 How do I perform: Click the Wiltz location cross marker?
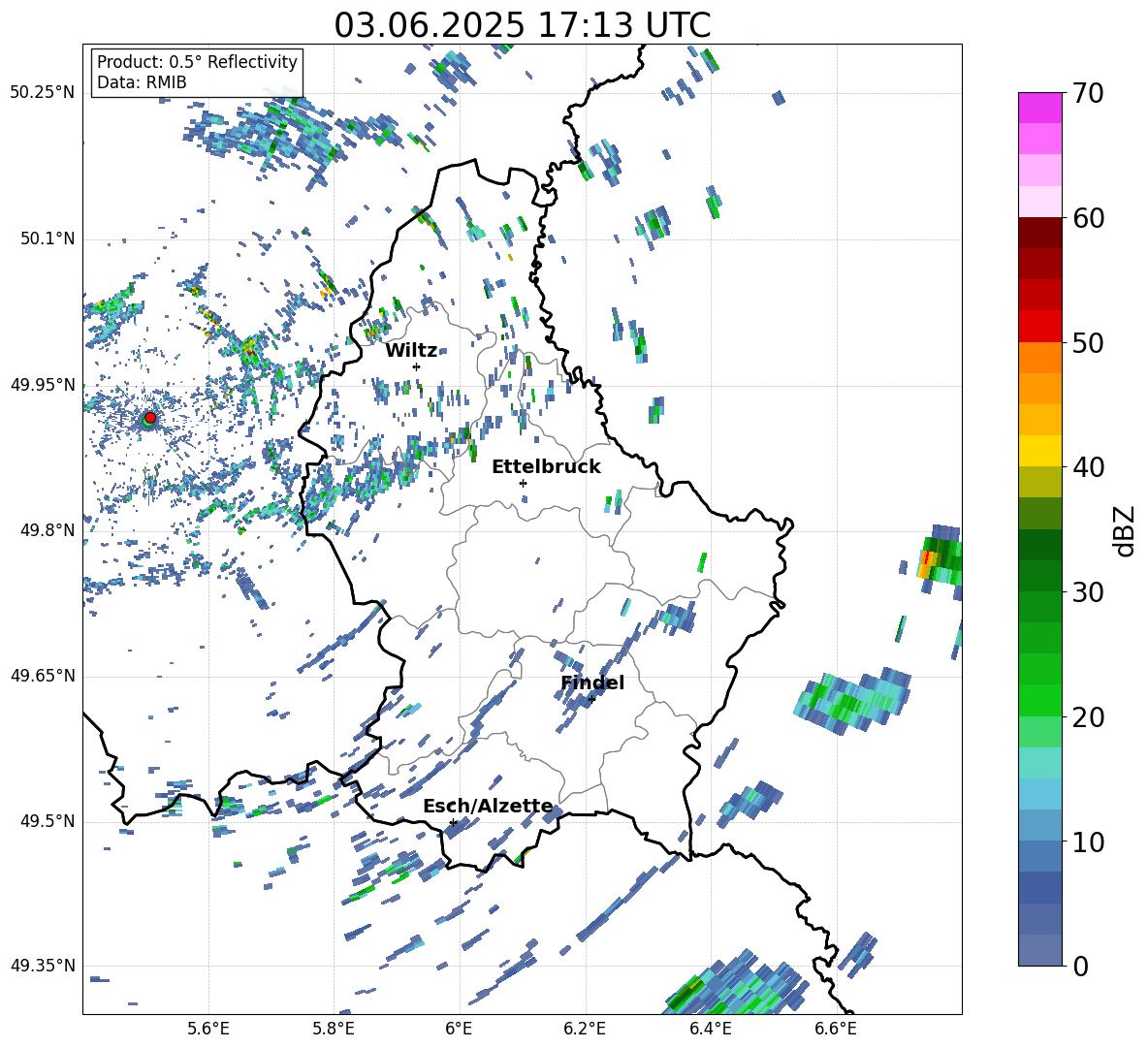pyautogui.click(x=417, y=366)
